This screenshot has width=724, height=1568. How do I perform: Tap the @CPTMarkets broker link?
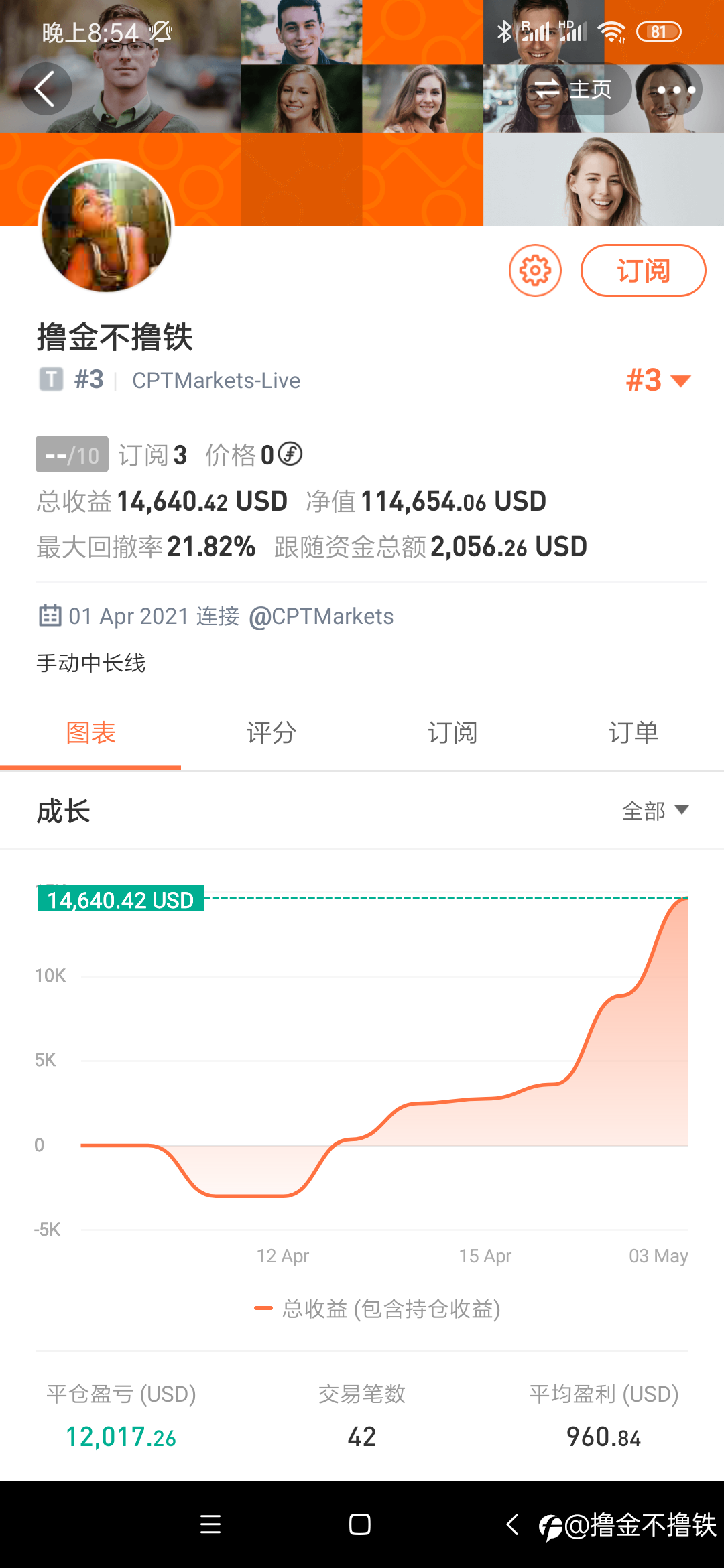321,616
